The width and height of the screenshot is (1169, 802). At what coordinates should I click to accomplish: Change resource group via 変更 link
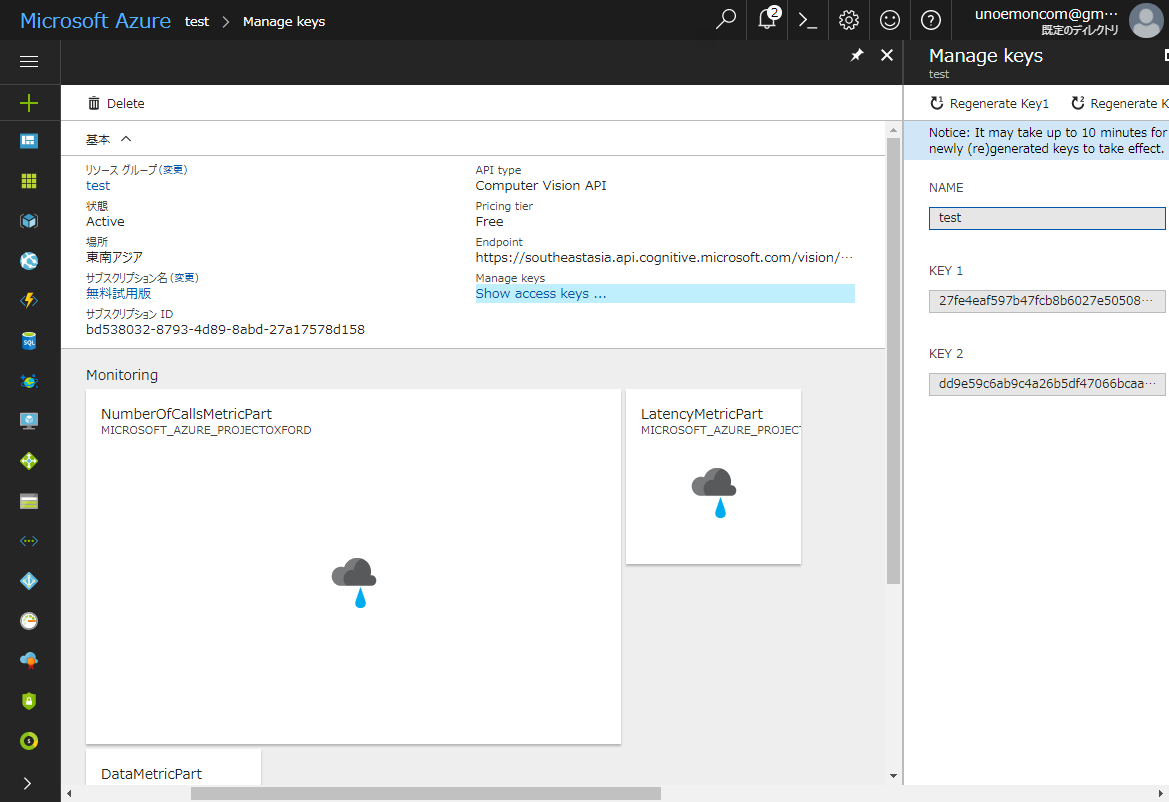click(174, 170)
